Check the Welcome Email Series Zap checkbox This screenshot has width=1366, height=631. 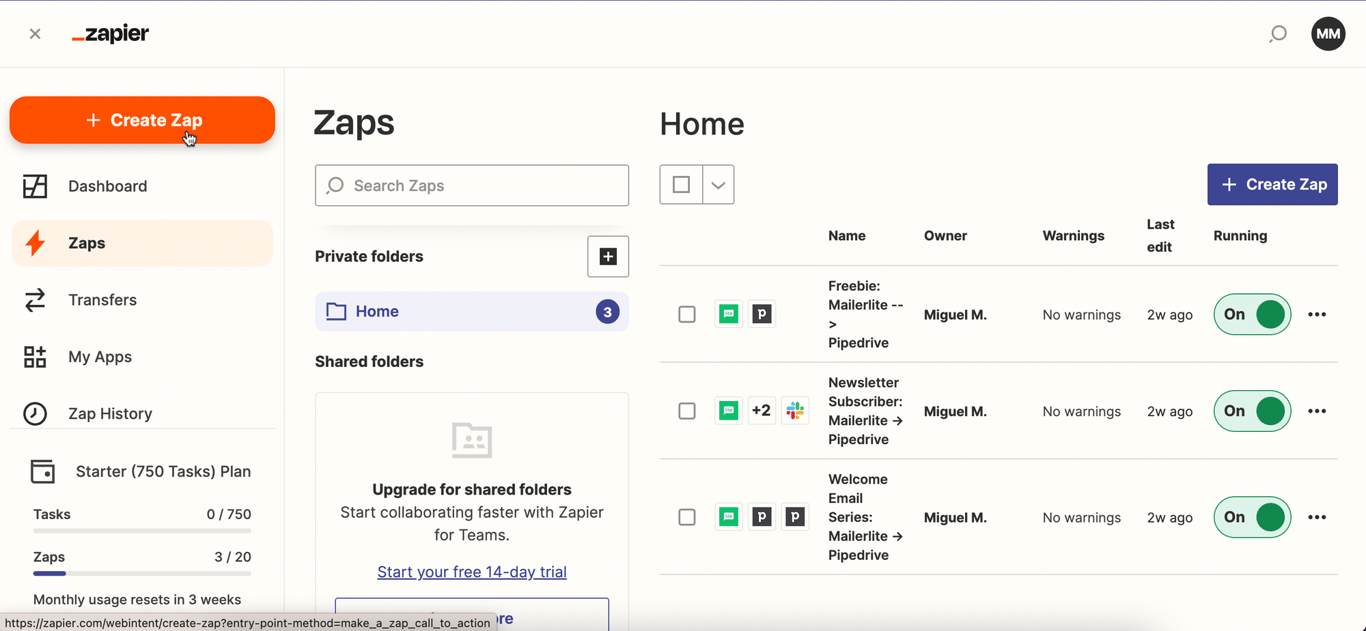(687, 517)
